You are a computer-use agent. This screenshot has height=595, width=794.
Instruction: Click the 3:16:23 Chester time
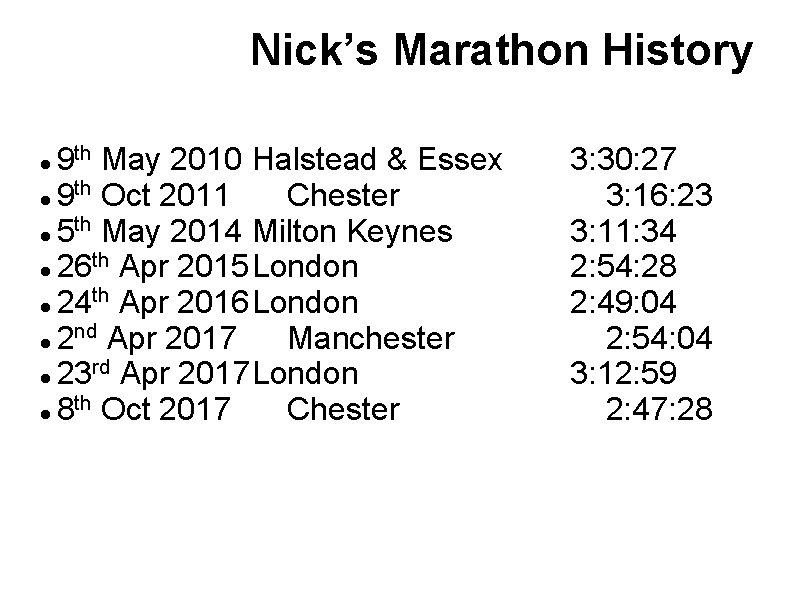(659, 194)
